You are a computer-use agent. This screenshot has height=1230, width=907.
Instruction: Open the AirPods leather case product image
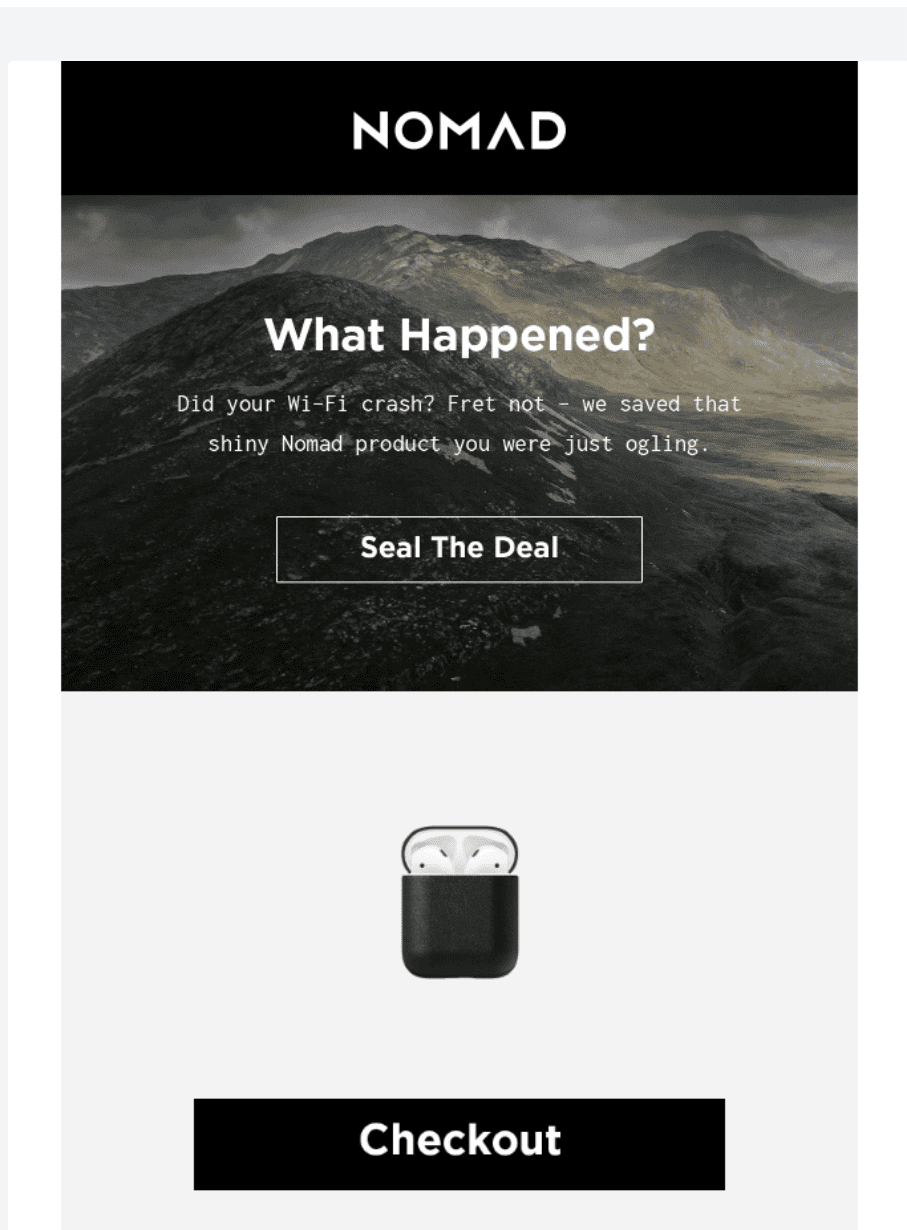[460, 902]
